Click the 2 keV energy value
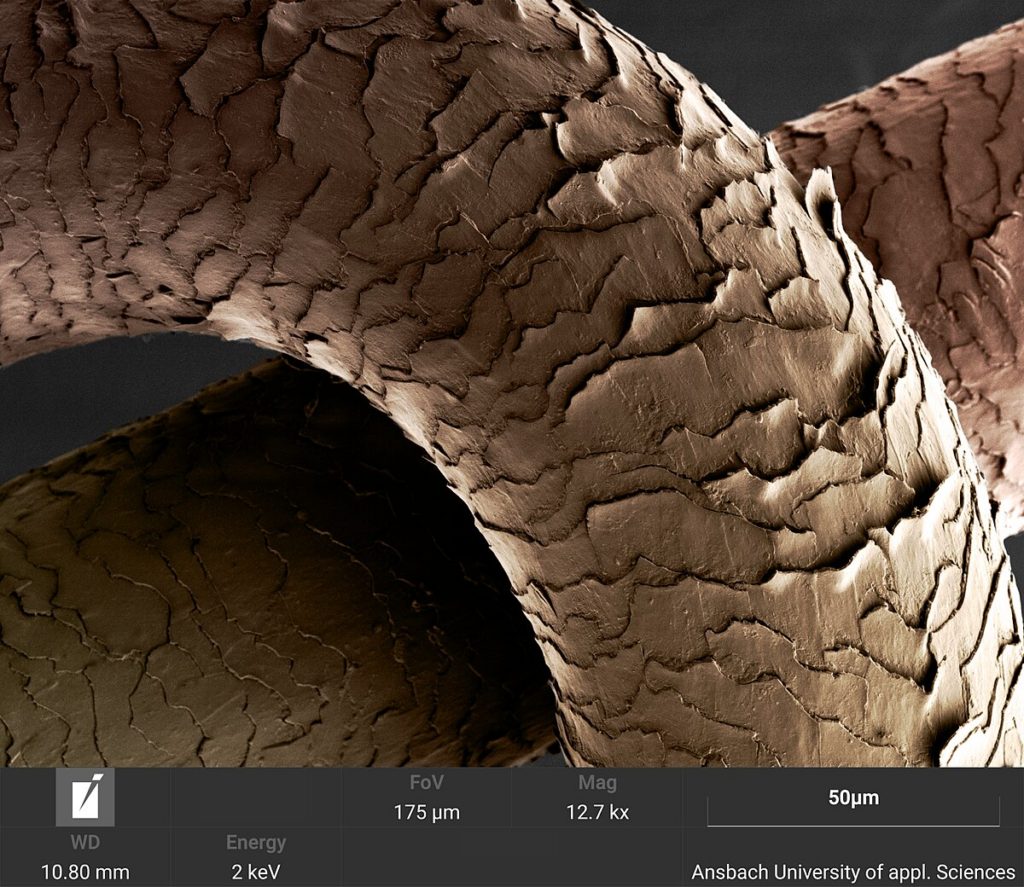 pyautogui.click(x=256, y=872)
